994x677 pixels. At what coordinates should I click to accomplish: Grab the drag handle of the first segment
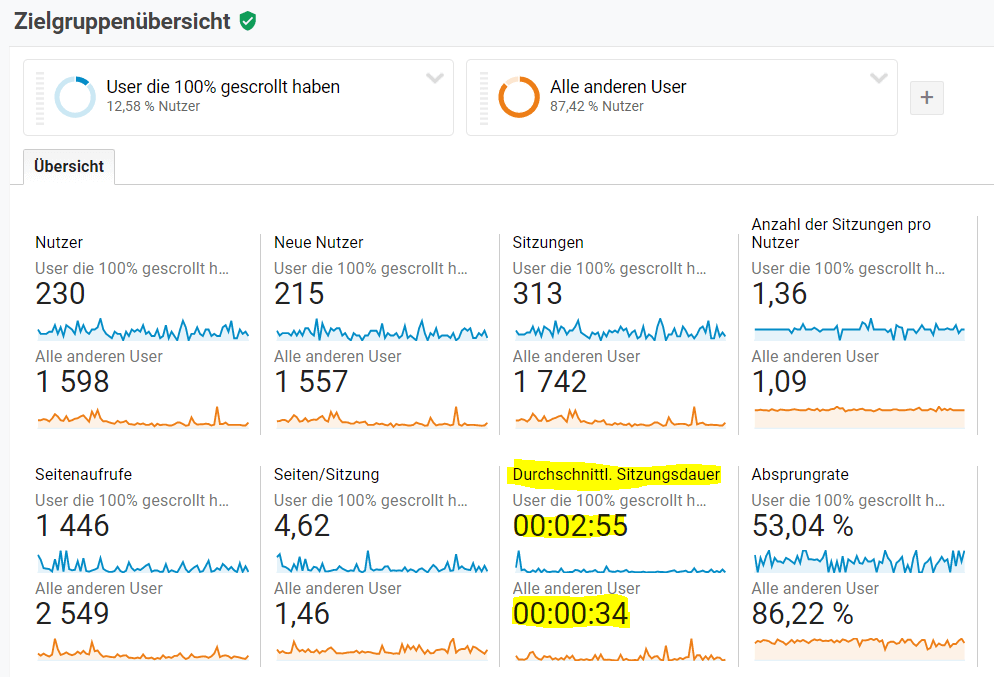point(40,97)
